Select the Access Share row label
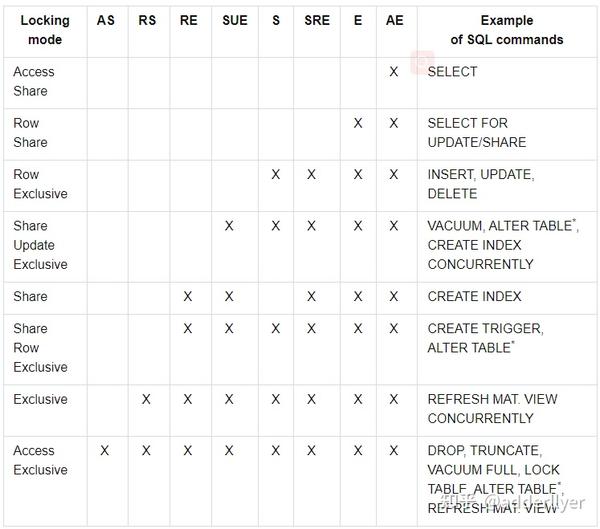Viewport: 600px width, 529px height. tap(34, 81)
